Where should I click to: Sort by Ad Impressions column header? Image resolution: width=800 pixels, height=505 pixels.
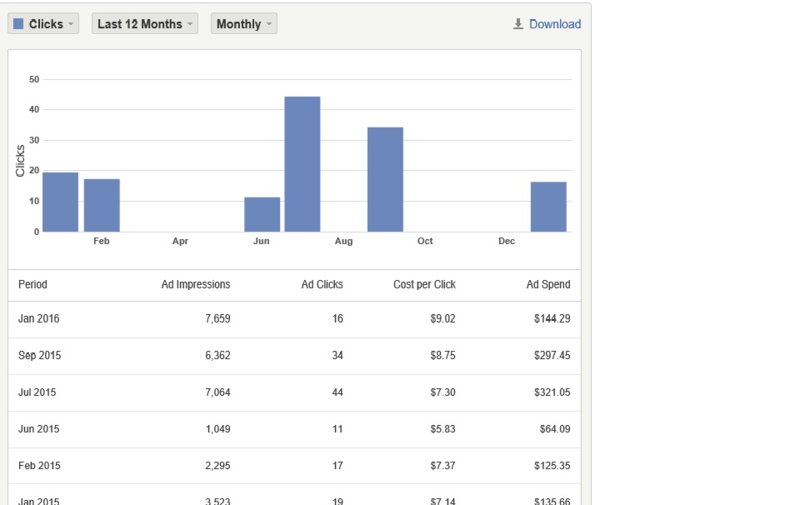click(195, 285)
